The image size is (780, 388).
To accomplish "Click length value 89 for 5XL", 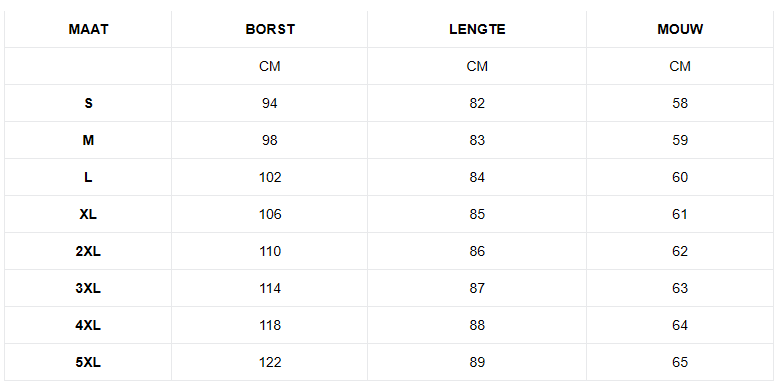I will [x=477, y=362].
